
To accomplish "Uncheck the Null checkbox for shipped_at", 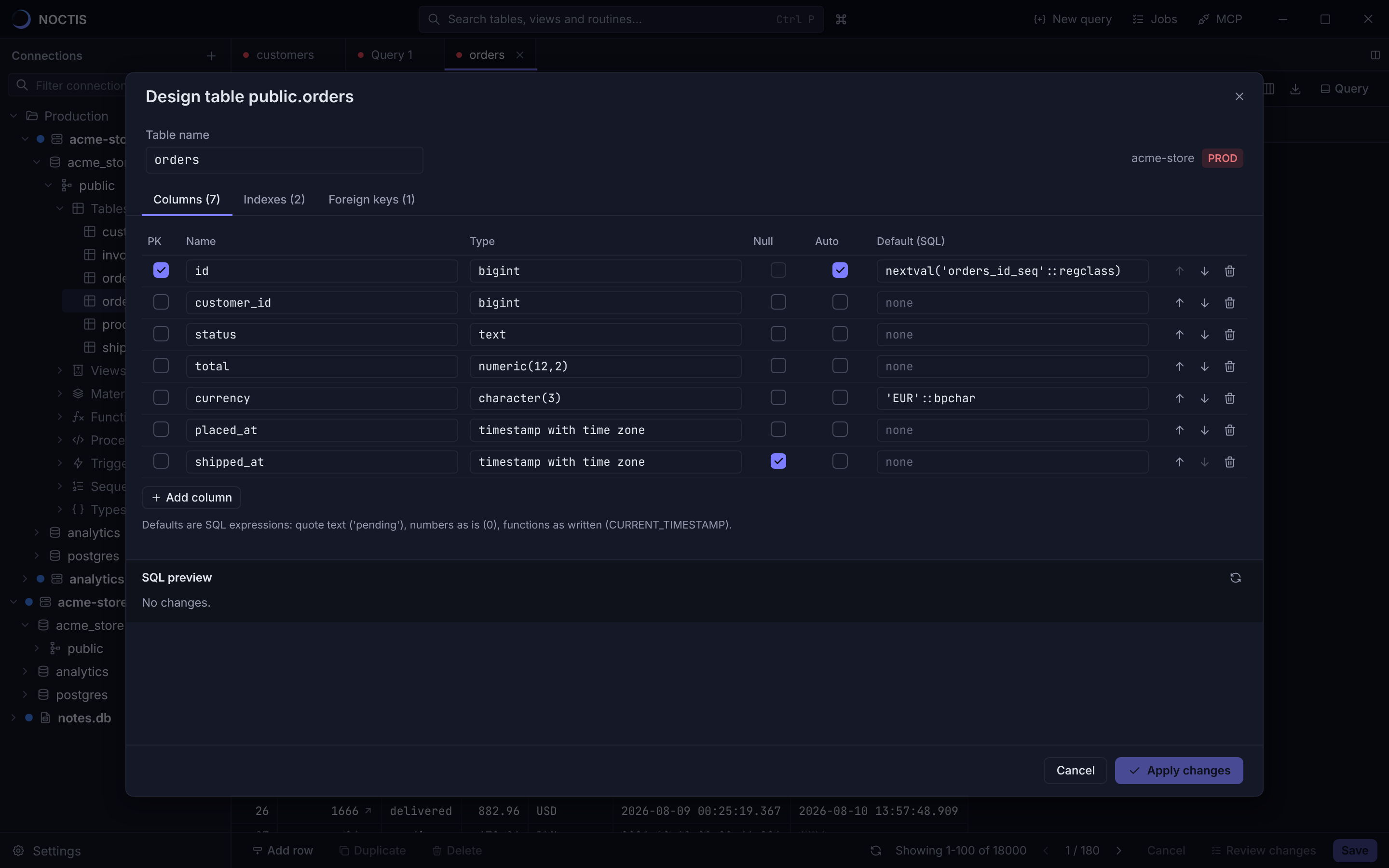I will click(778, 461).
